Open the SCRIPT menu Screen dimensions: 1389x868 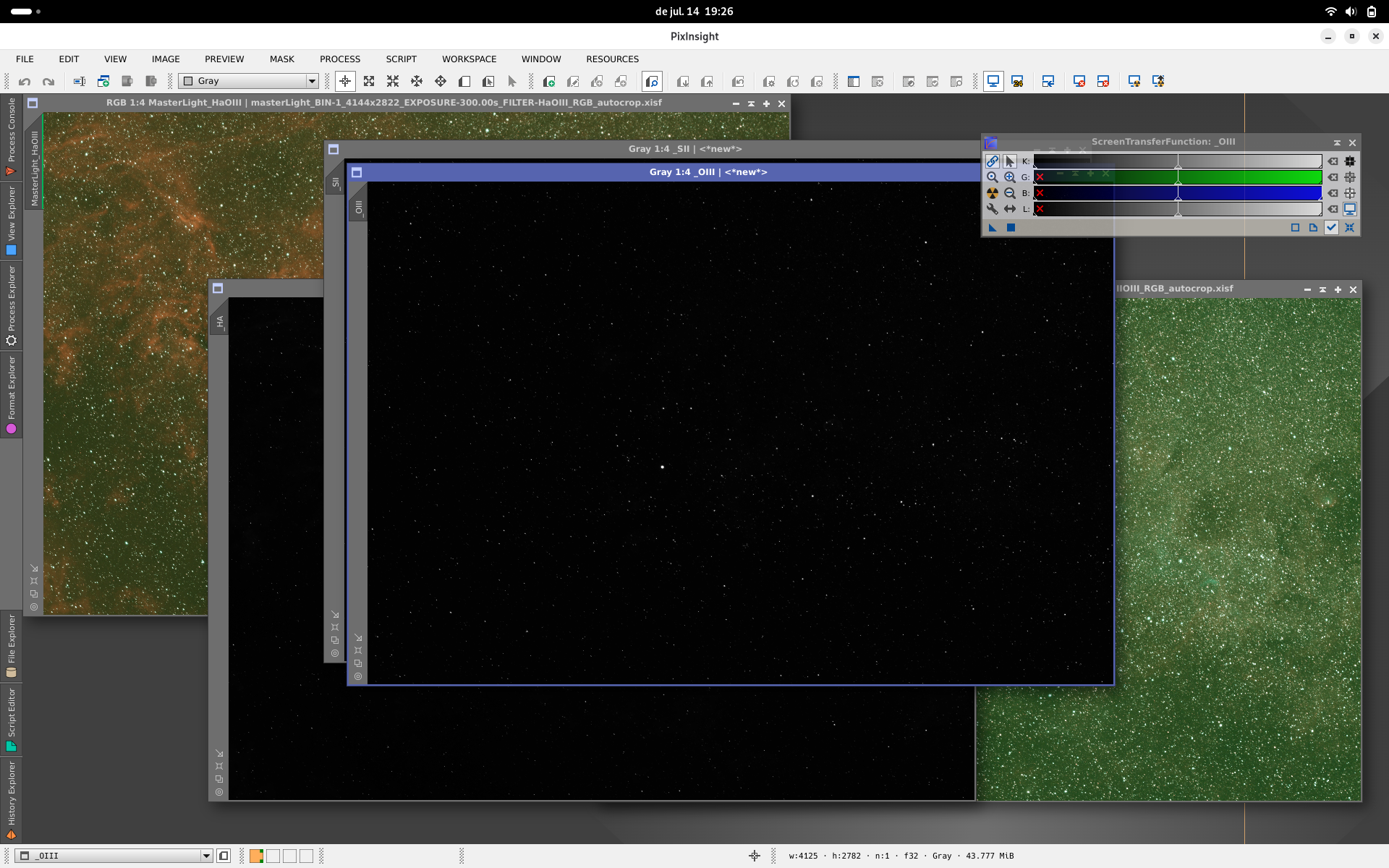[x=401, y=59]
